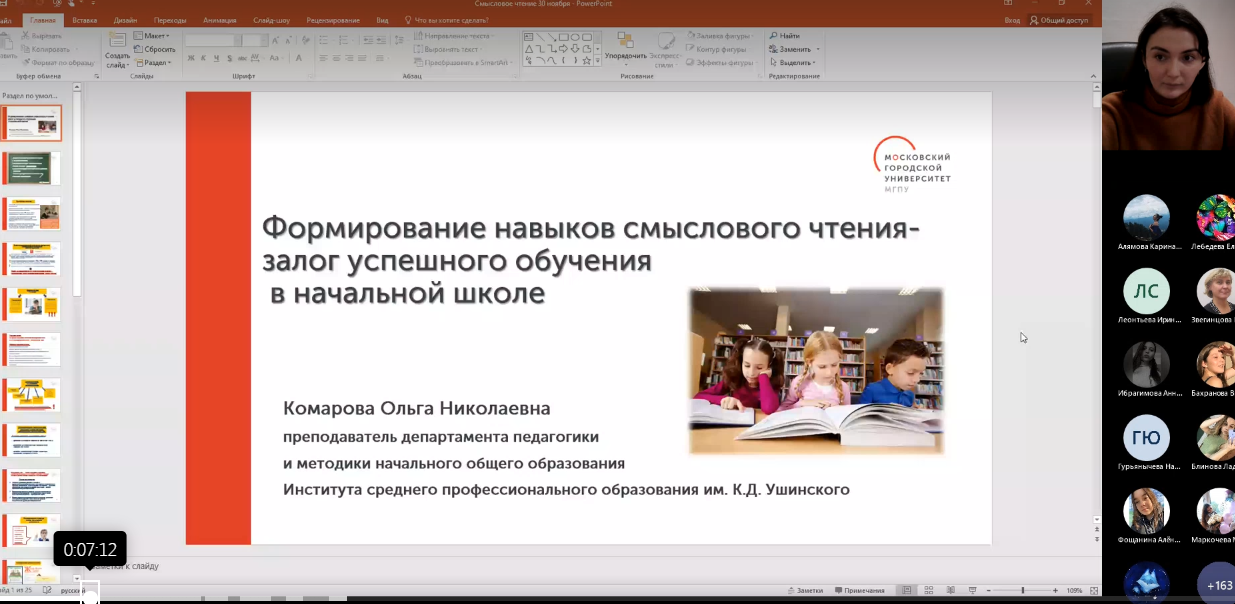Toggle normal view button in status bar
1235x604 pixels.
point(907,591)
